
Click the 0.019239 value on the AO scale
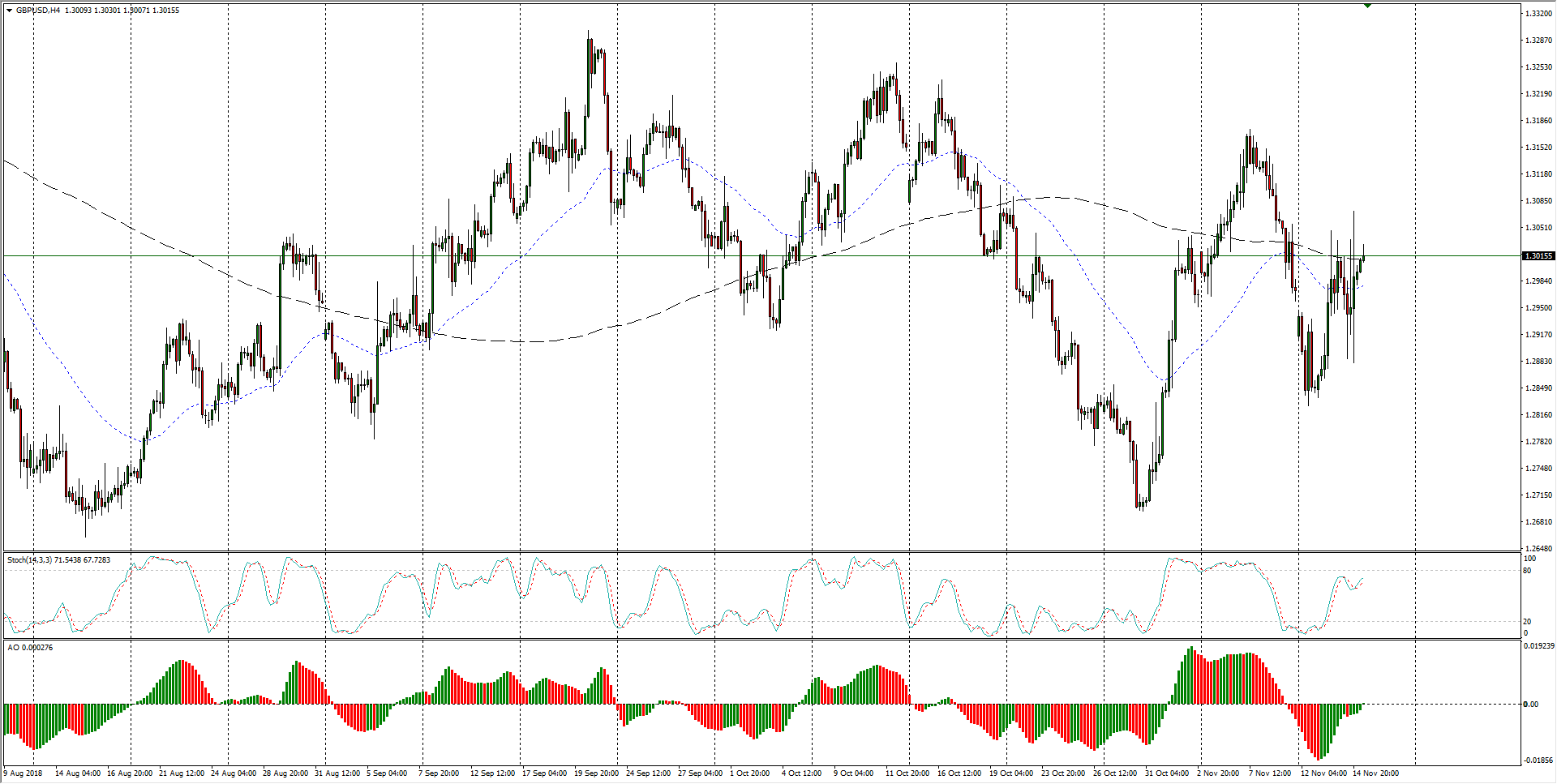[x=1539, y=646]
